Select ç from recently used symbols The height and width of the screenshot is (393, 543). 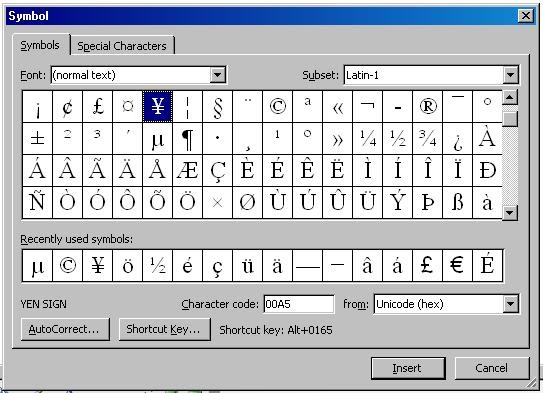217,266
